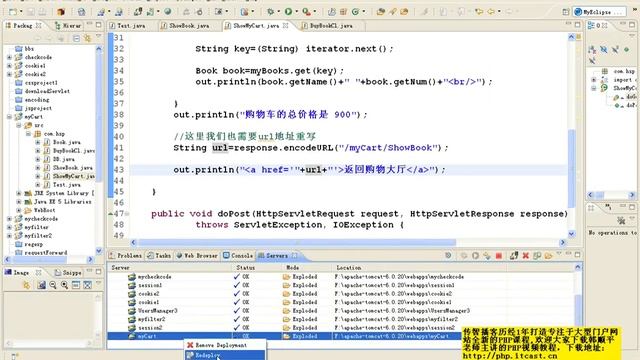The height and width of the screenshot is (360, 640).
Task: Open the Run dropdown arrow
Action: pos(297,12)
